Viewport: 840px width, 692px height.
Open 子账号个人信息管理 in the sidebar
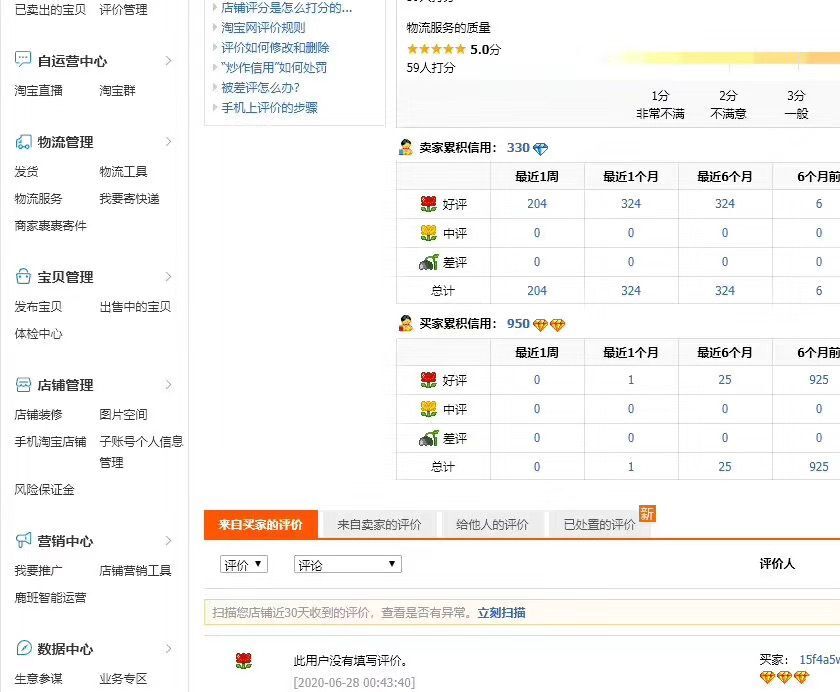click(141, 452)
